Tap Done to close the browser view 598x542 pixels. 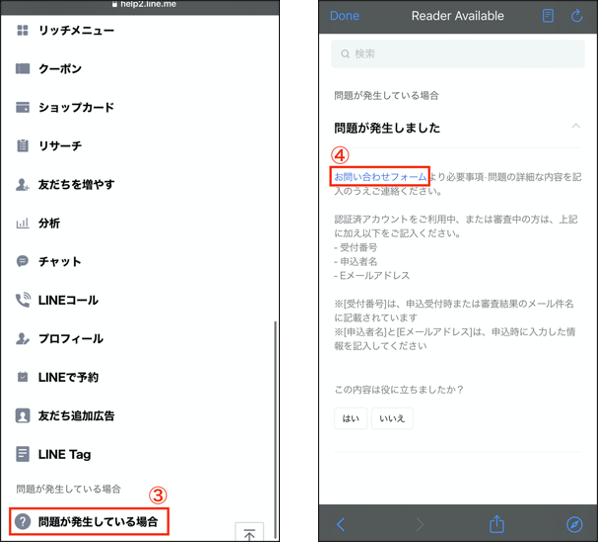tap(344, 16)
